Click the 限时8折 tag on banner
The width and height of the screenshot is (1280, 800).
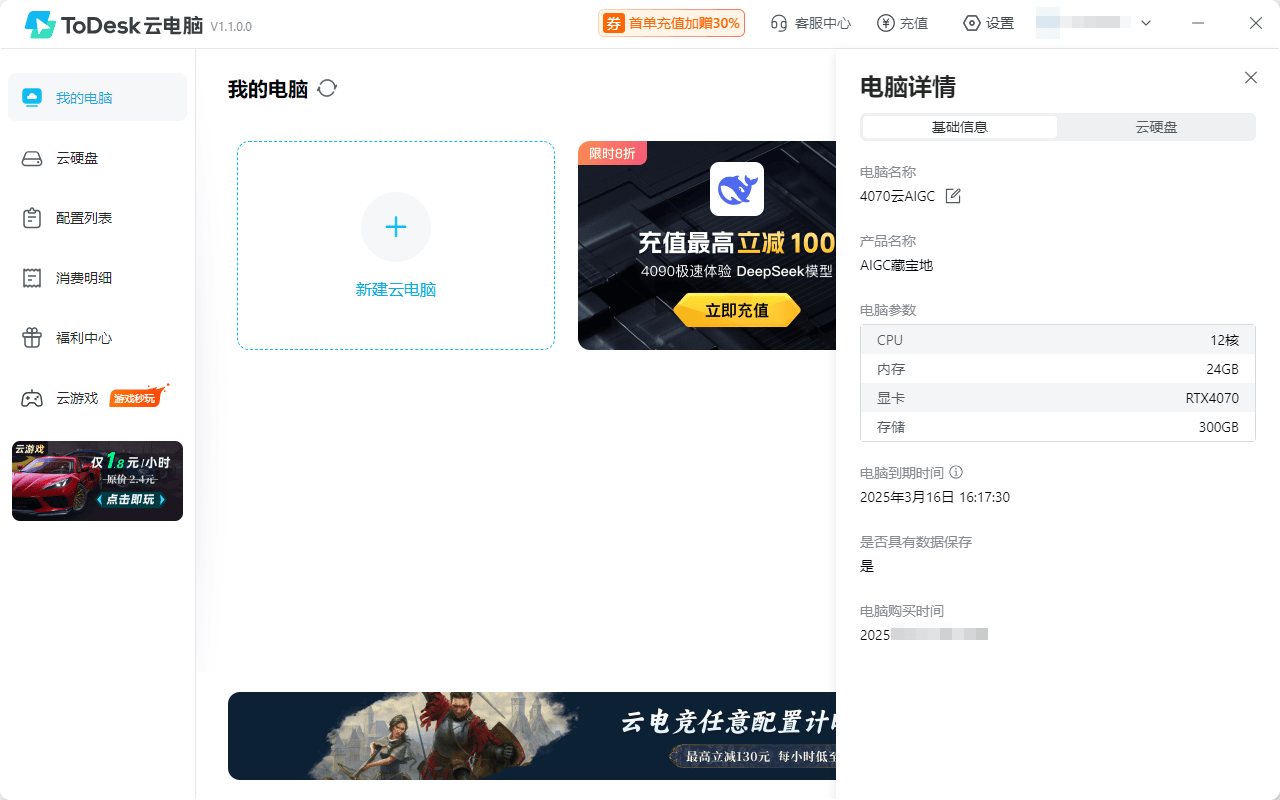tap(612, 153)
